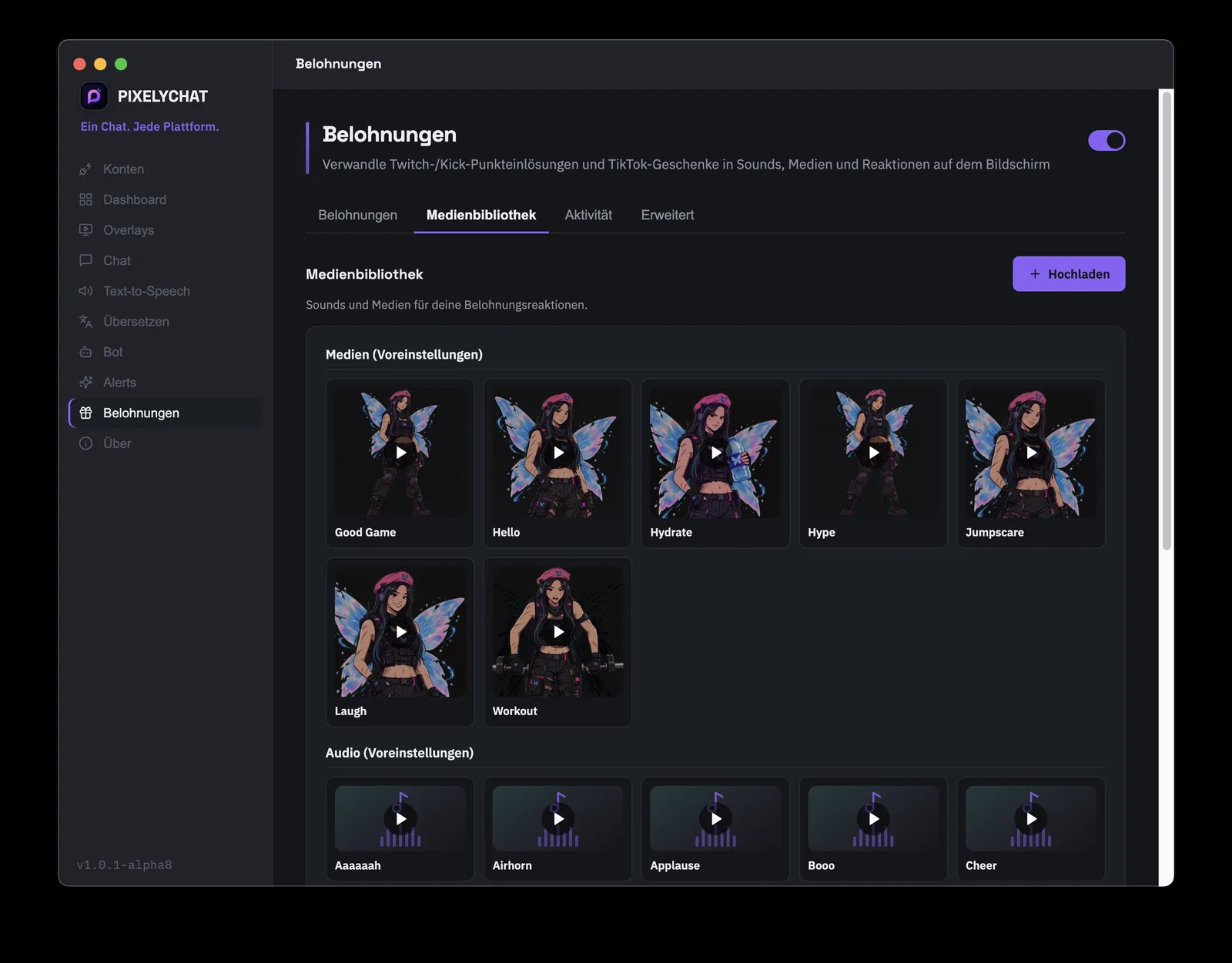Click the Dashboard grid icon
Screen dimensions: 1232x963
[85, 199]
